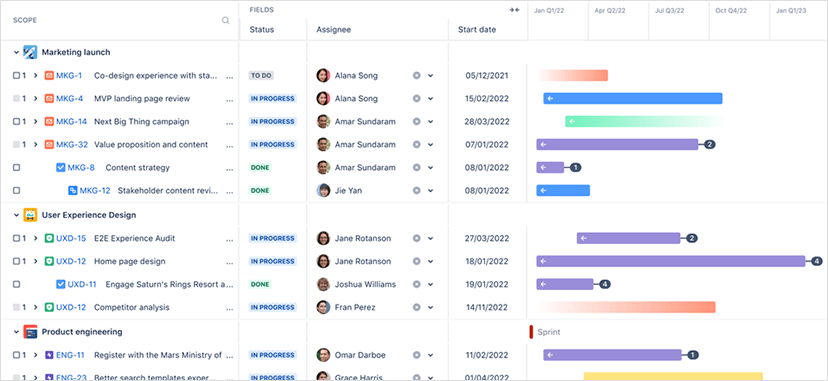Click the MKG-14 issue type icon

coord(49,121)
